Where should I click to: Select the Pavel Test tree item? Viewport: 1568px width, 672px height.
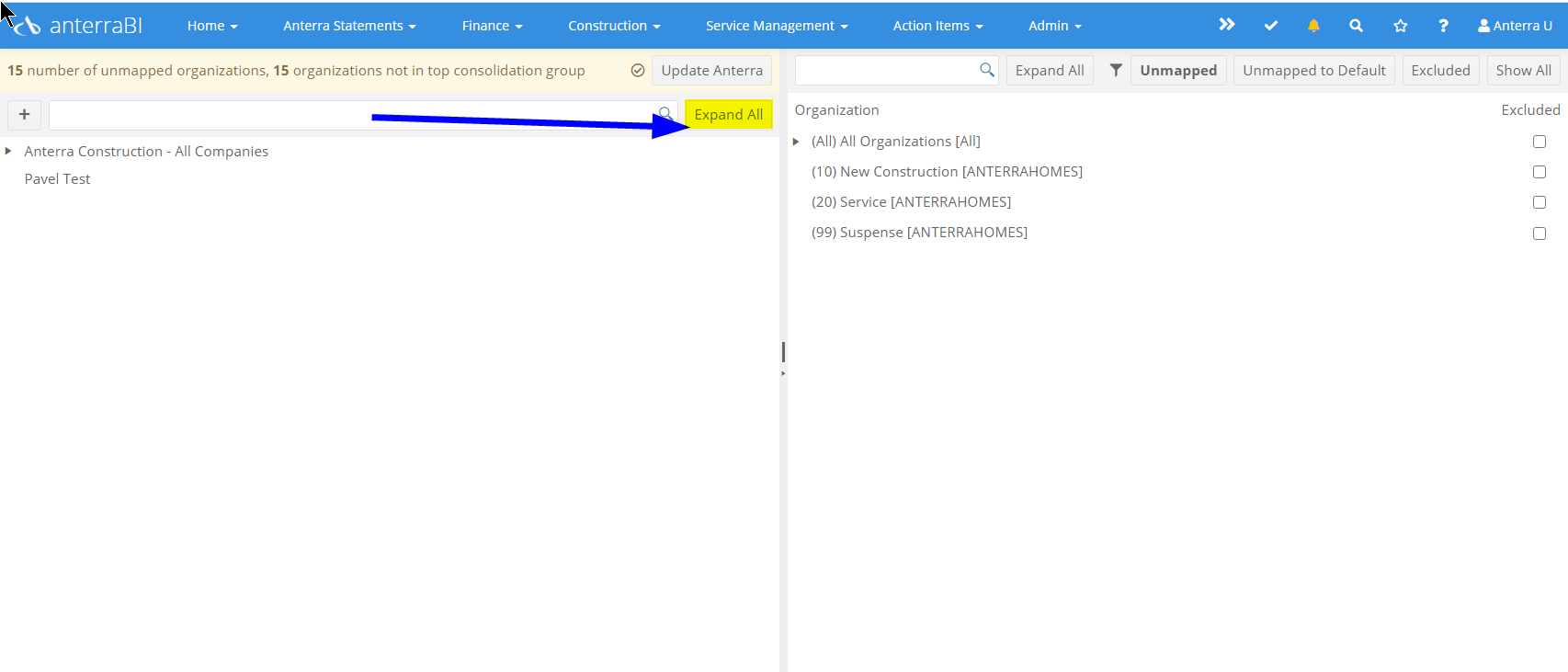coord(57,179)
